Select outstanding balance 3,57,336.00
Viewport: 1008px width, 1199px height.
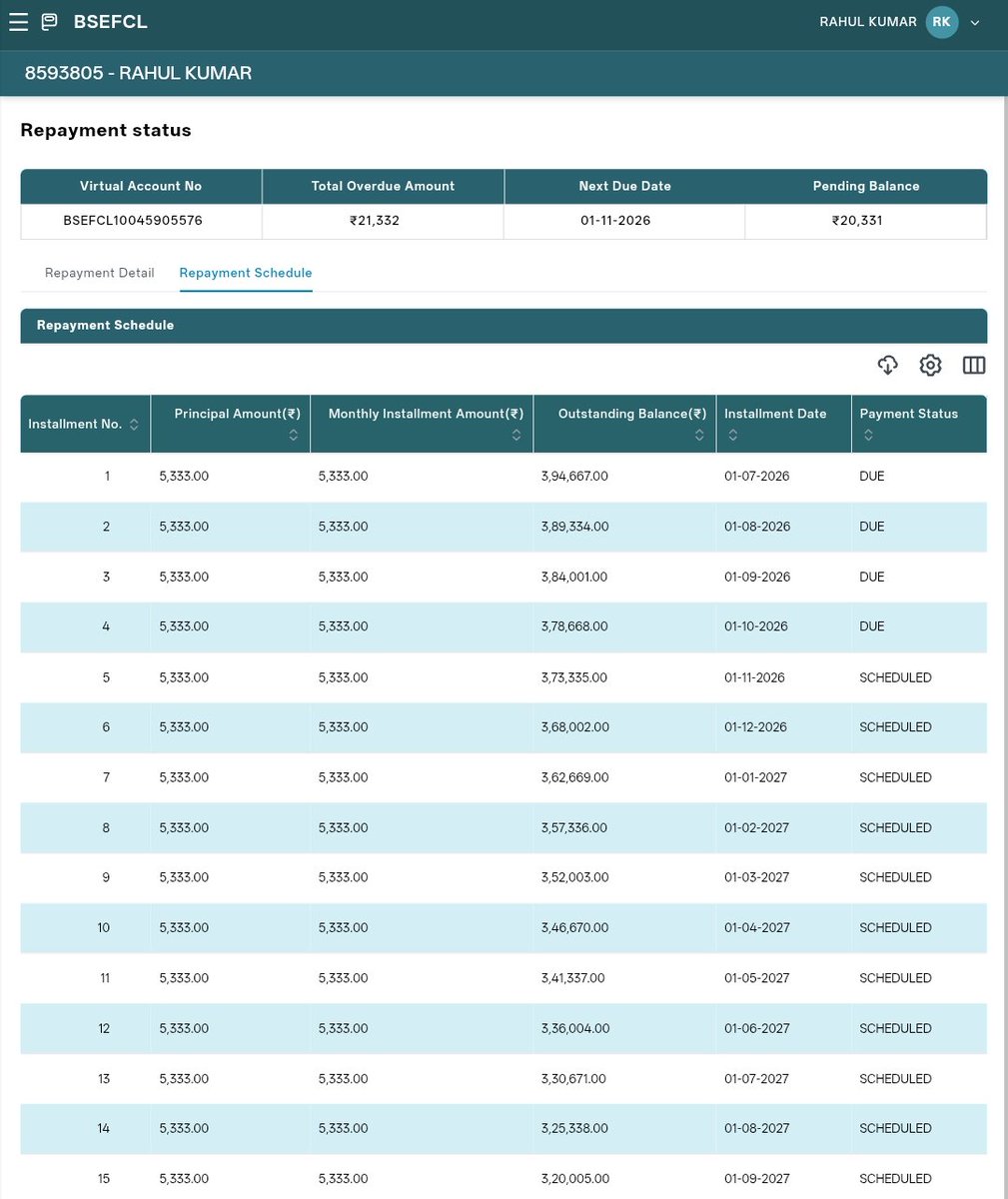pyautogui.click(x=574, y=828)
